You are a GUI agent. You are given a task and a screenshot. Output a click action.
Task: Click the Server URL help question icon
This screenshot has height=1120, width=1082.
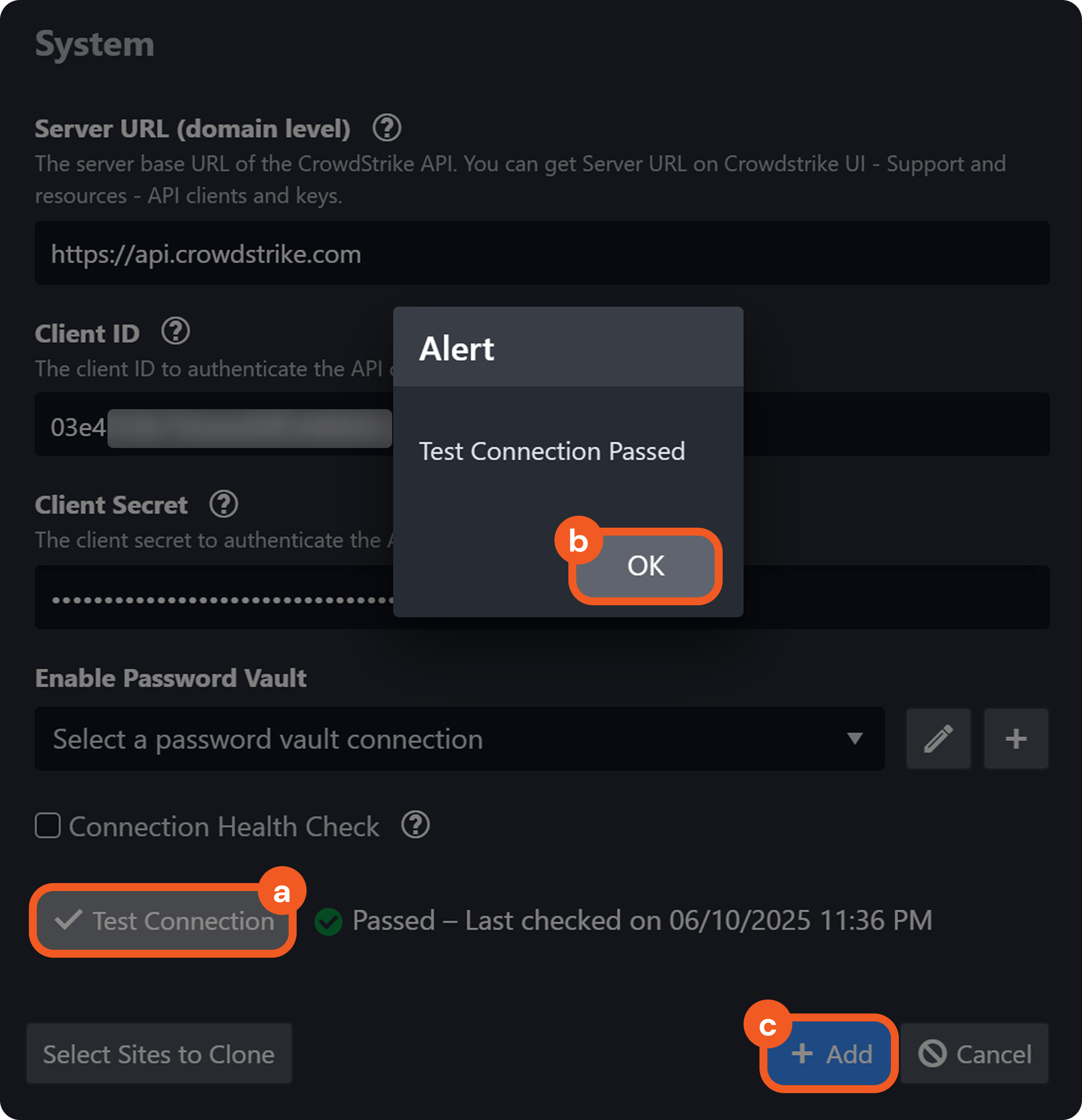pyautogui.click(x=387, y=128)
